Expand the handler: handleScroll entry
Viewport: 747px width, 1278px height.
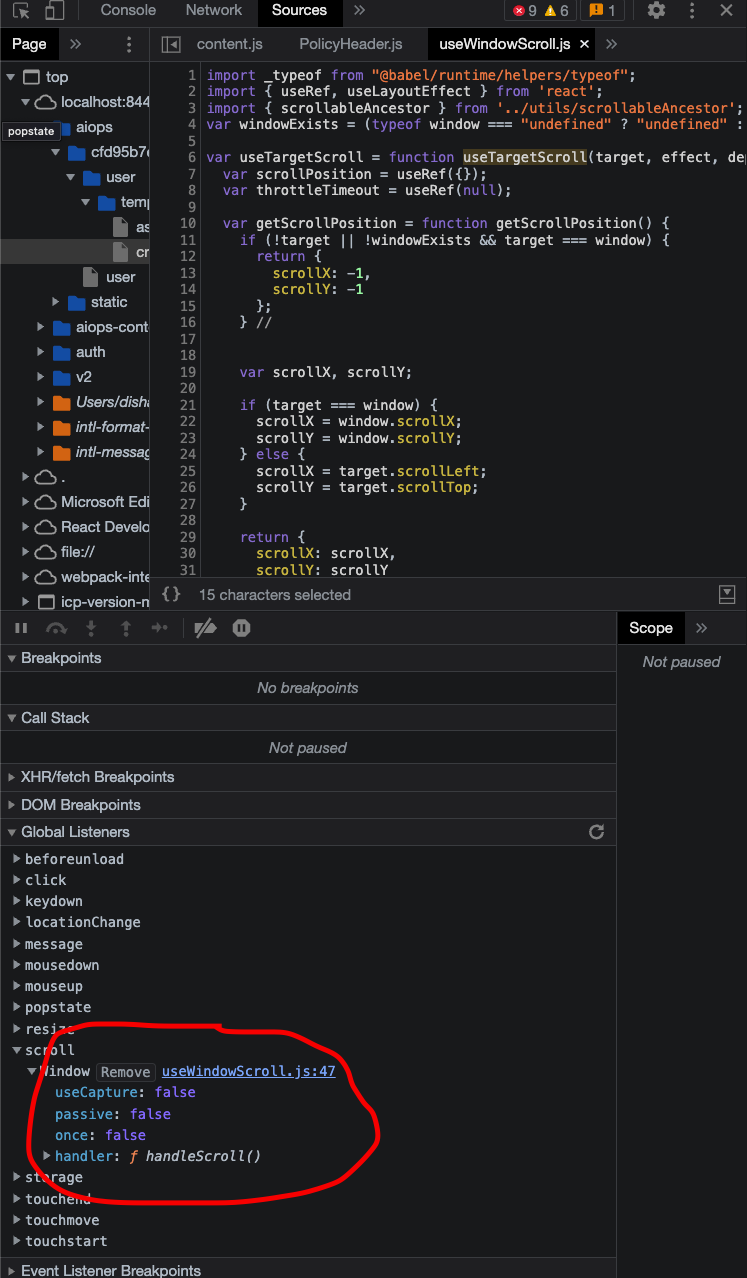[x=44, y=1156]
